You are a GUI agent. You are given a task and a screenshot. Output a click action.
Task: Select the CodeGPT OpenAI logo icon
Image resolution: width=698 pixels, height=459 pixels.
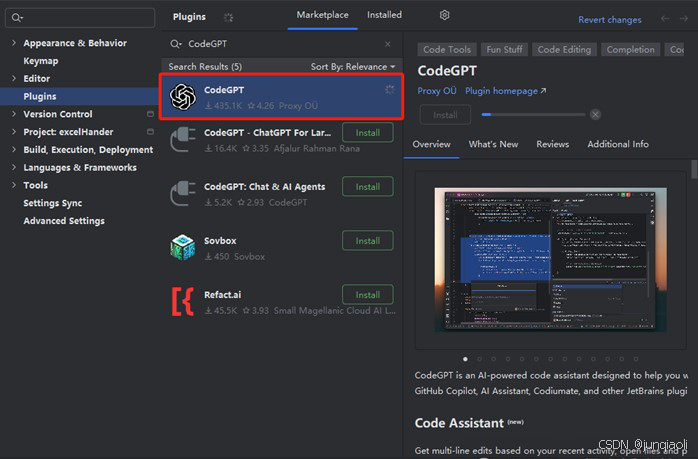[183, 97]
